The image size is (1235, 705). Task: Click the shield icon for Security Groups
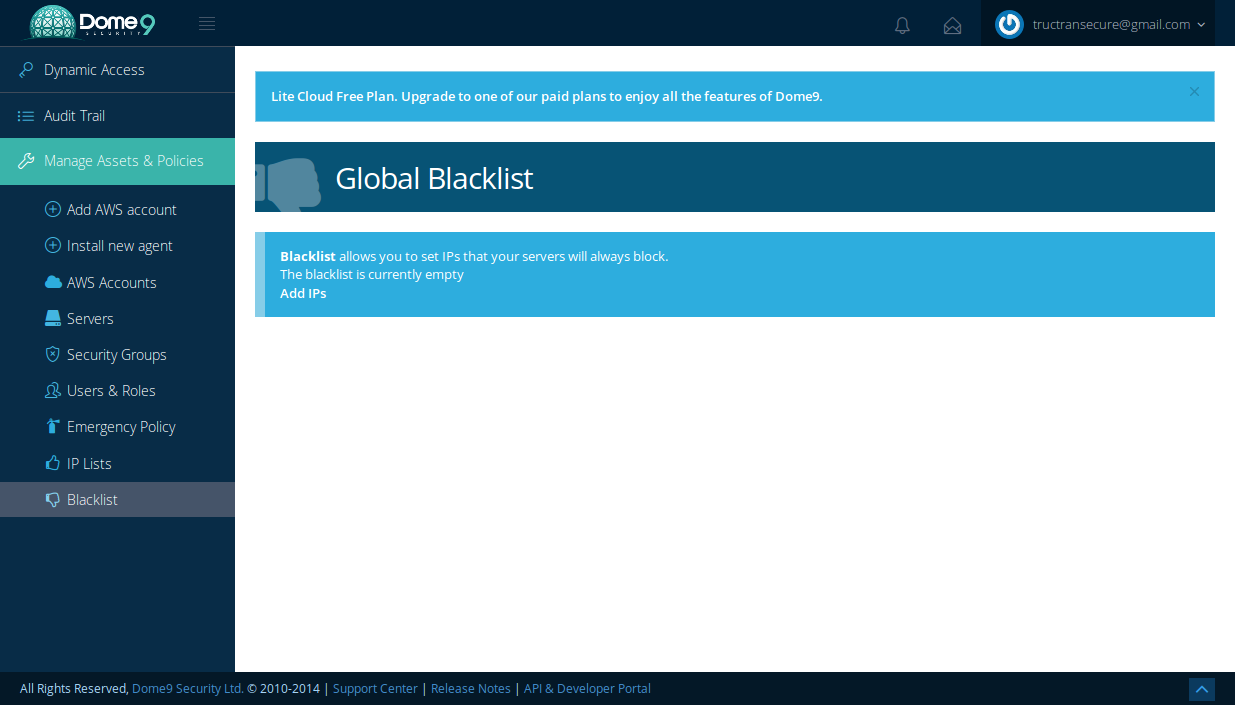pyautogui.click(x=53, y=355)
